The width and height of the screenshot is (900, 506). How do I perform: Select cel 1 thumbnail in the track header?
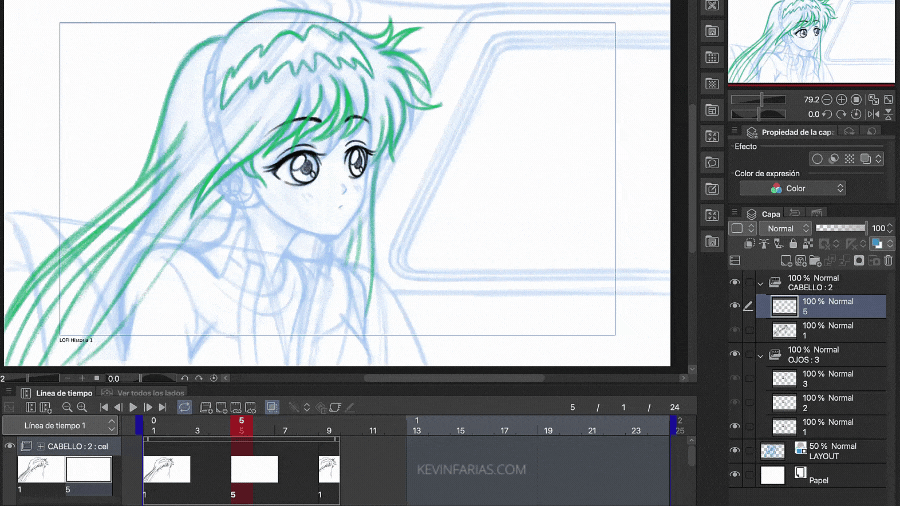(x=41, y=469)
